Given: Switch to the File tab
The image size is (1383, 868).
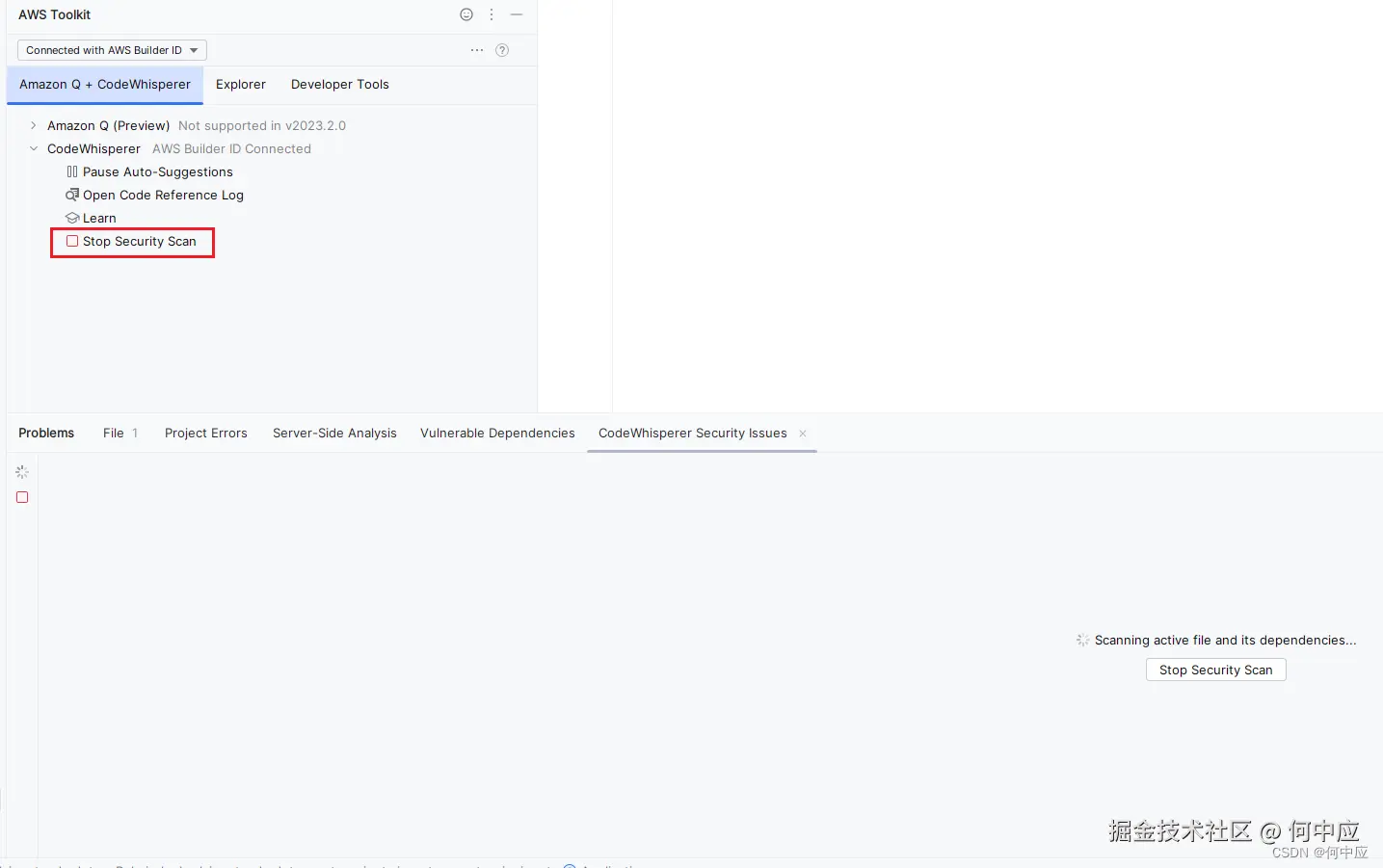Looking at the screenshot, I should tap(120, 434).
